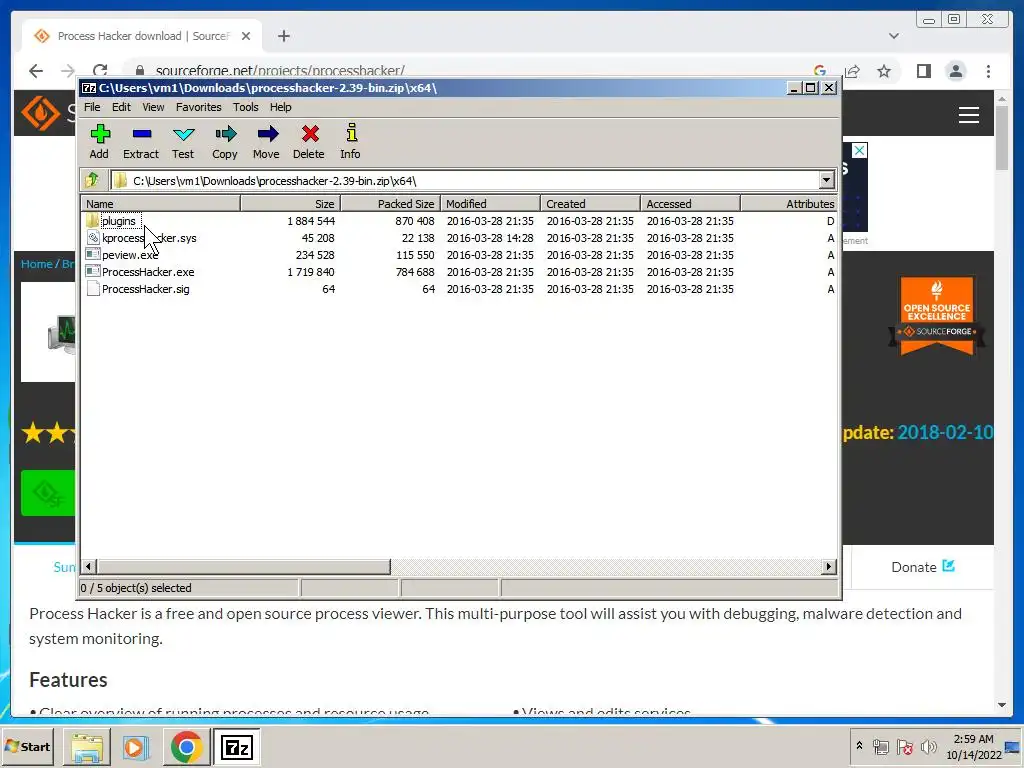Go up one folder level in 7-Zip
The width and height of the screenshot is (1024, 768).
[92, 180]
